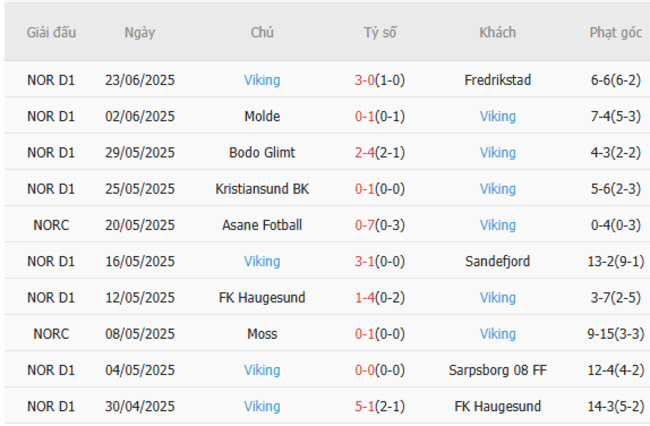
Task: Open the 5-1(2-1) score result
Action: (380, 406)
